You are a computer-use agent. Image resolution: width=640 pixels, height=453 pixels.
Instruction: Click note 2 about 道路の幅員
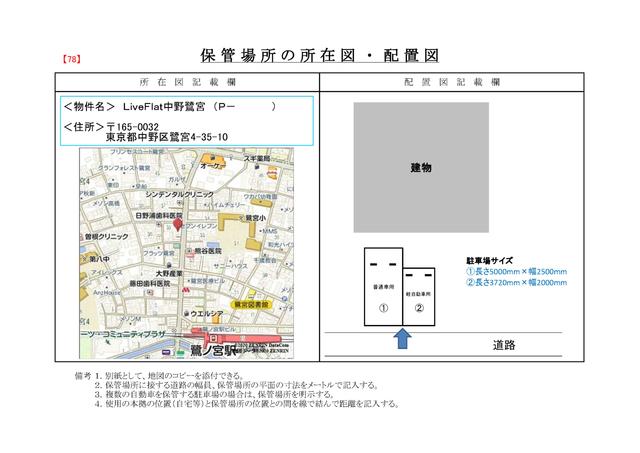point(237,385)
